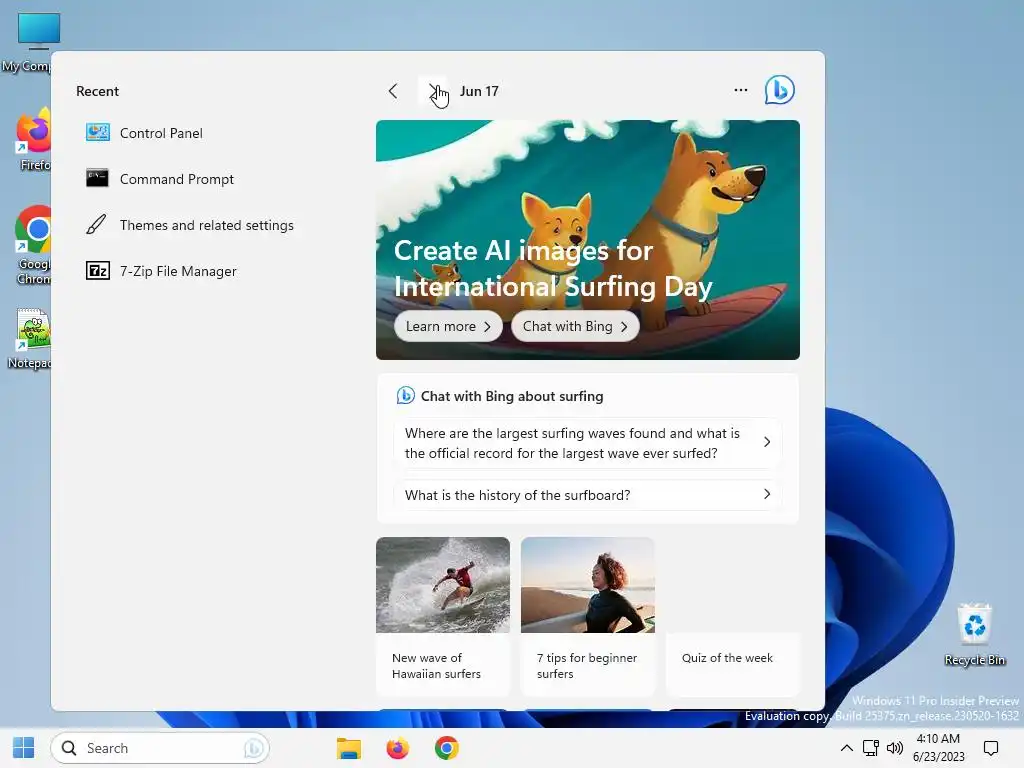Open Themes and related settings
Image resolution: width=1024 pixels, height=768 pixels.
pyautogui.click(x=189, y=225)
